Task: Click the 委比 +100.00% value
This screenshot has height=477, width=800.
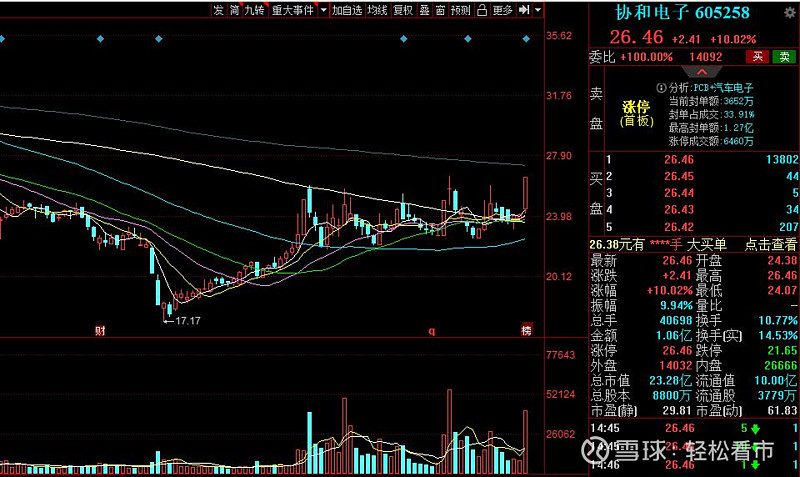Action: (x=646, y=57)
